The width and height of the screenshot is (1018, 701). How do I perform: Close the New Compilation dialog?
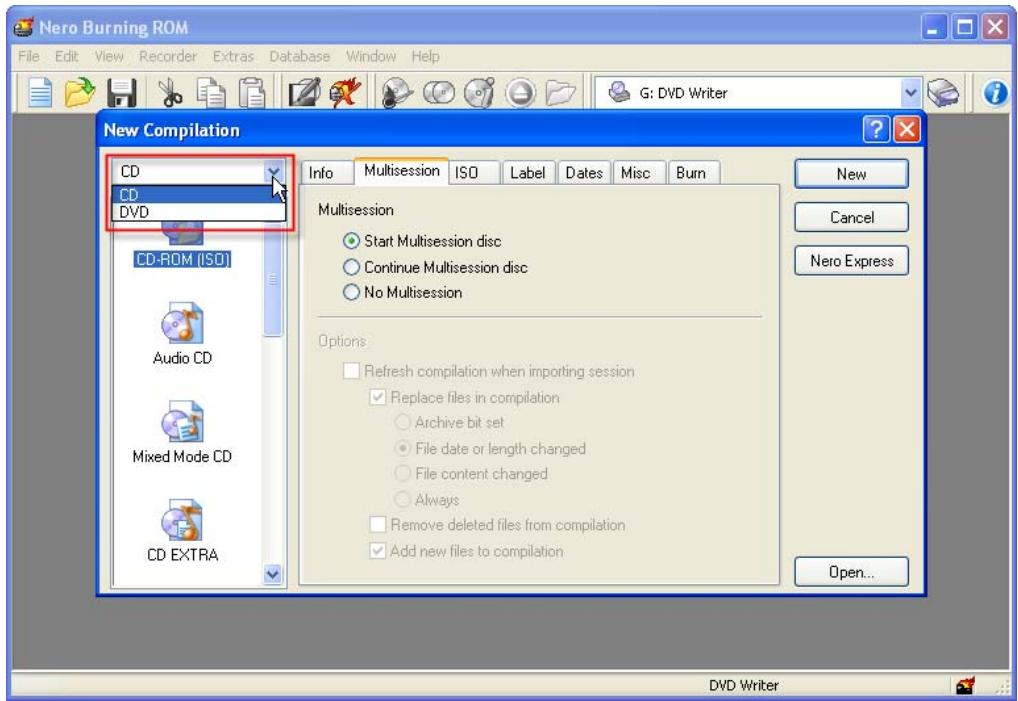(x=907, y=130)
